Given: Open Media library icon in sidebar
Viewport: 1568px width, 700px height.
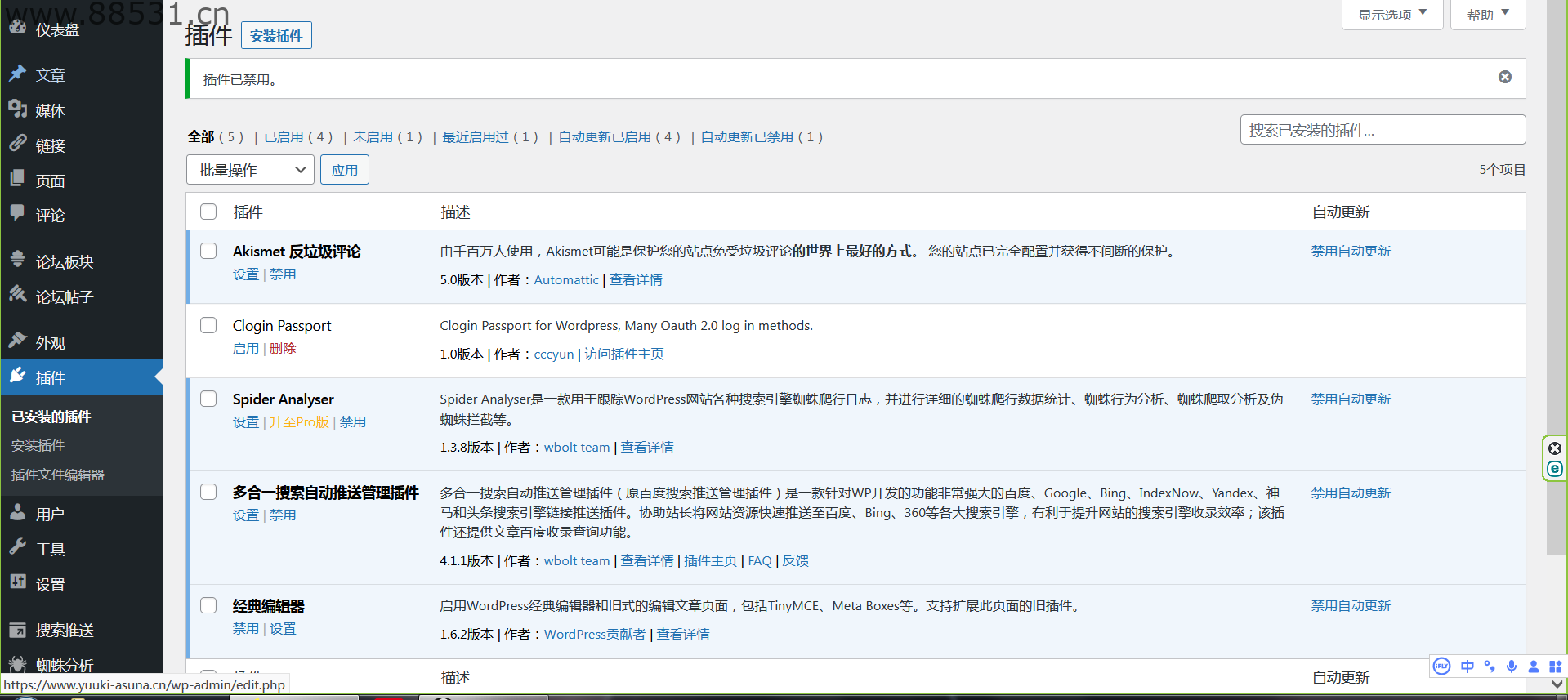Looking at the screenshot, I should [x=17, y=109].
